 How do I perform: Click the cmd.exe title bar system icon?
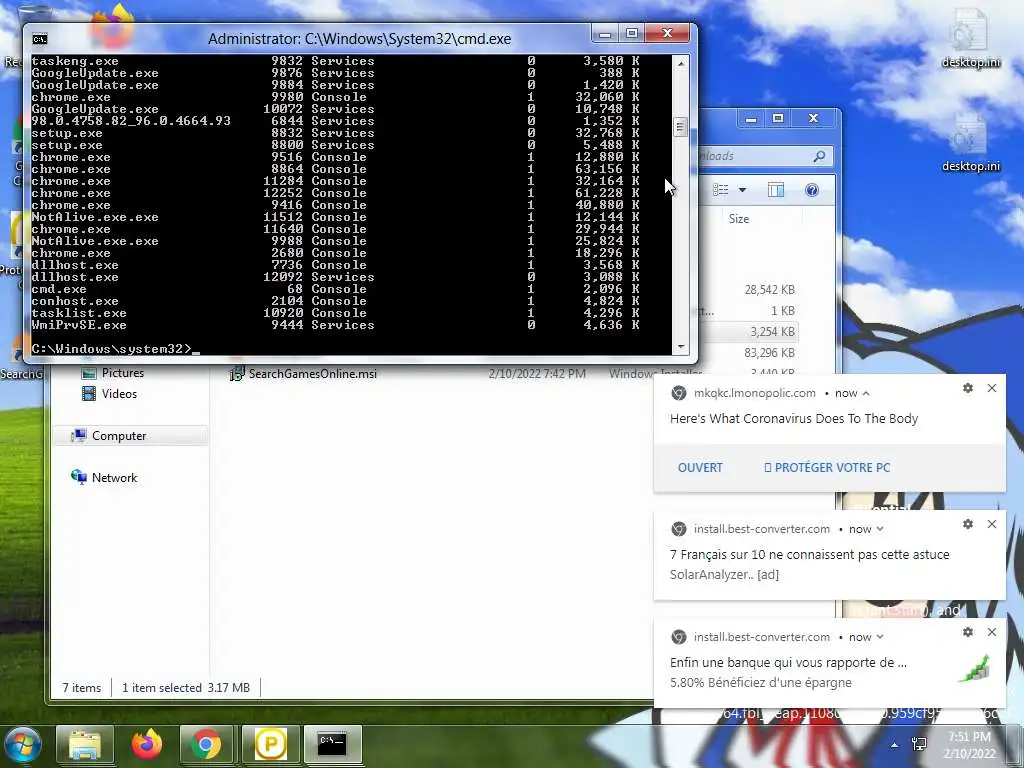coord(40,39)
